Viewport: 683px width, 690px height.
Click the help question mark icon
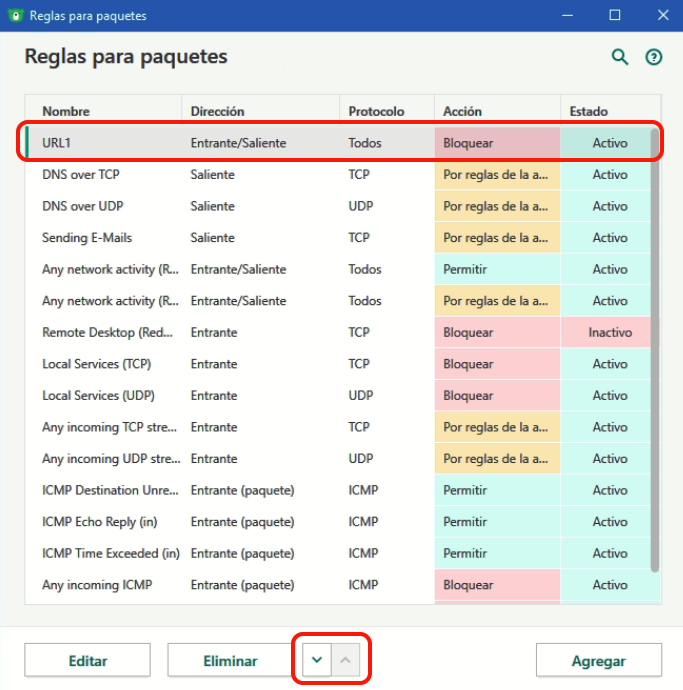(x=654, y=58)
